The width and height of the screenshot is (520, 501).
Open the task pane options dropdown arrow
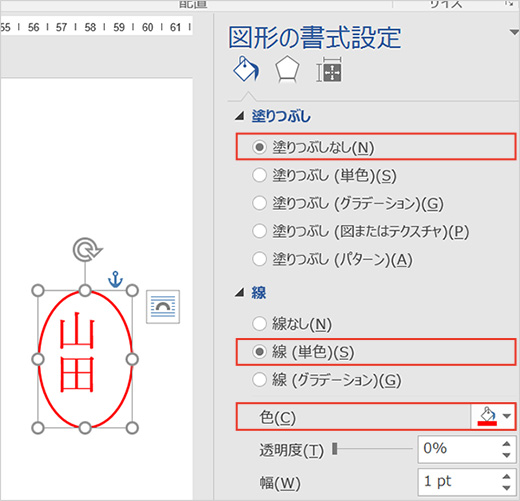pyautogui.click(x=514, y=32)
